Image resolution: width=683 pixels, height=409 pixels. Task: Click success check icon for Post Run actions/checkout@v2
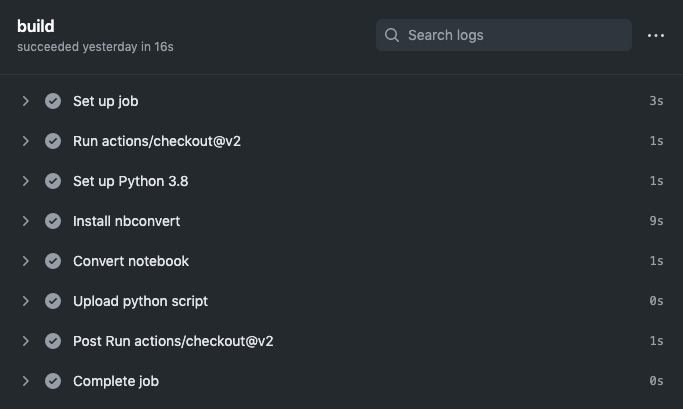pyautogui.click(x=53, y=341)
